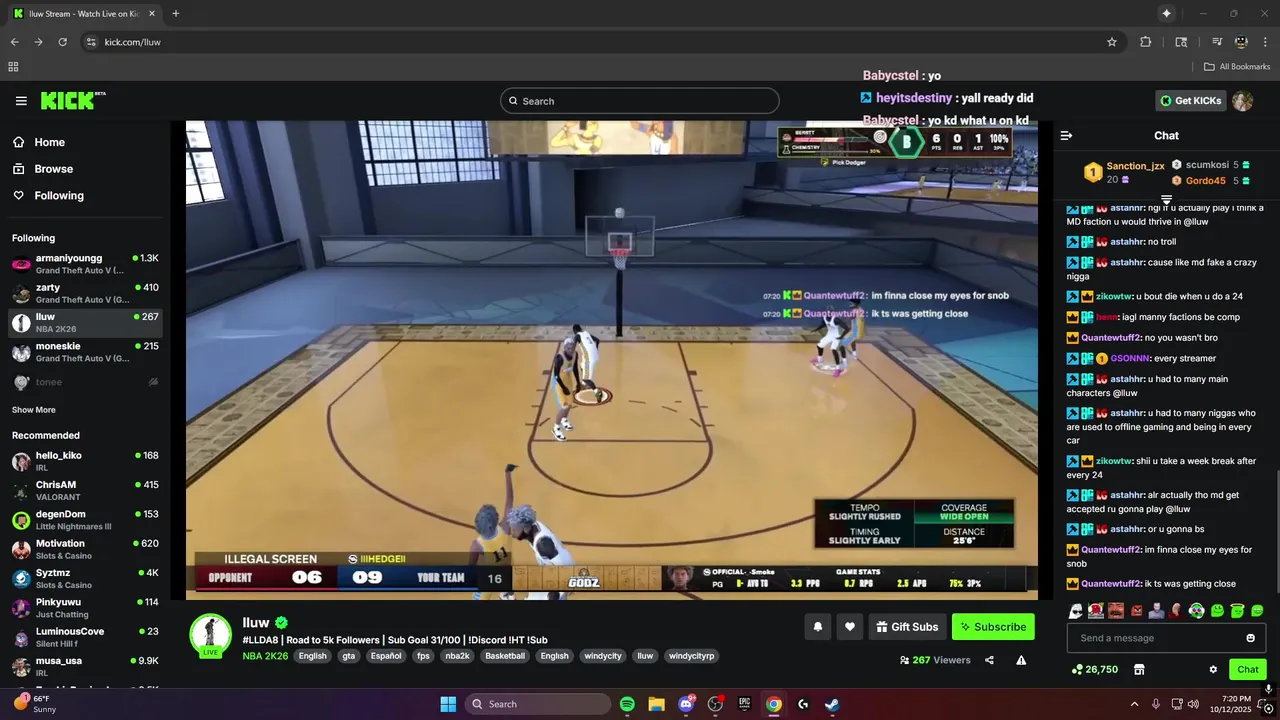Open chat settings gear
Image resolution: width=1280 pixels, height=720 pixels.
pyautogui.click(x=1213, y=669)
